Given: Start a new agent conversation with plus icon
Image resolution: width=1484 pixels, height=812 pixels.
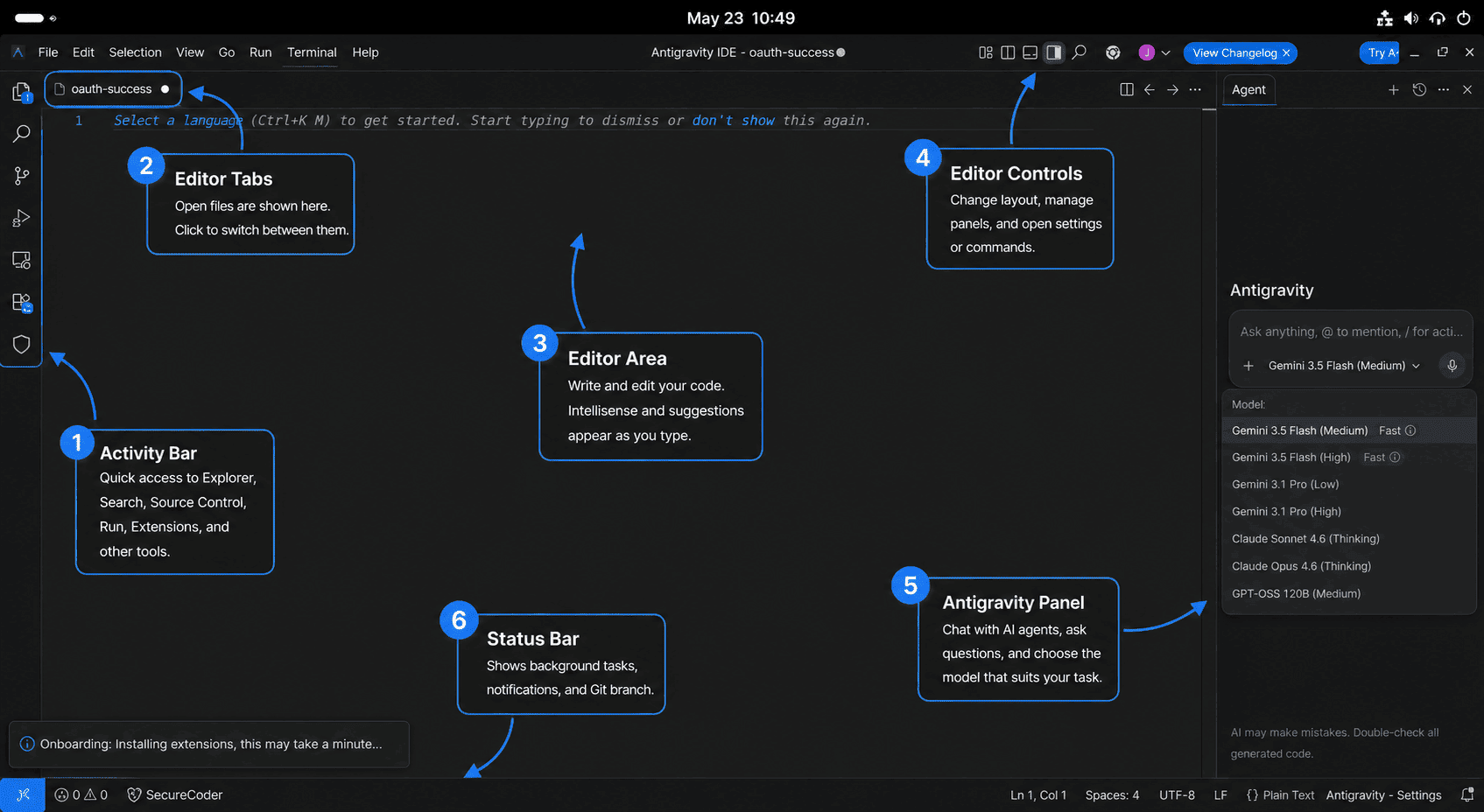Looking at the screenshot, I should pyautogui.click(x=1394, y=89).
